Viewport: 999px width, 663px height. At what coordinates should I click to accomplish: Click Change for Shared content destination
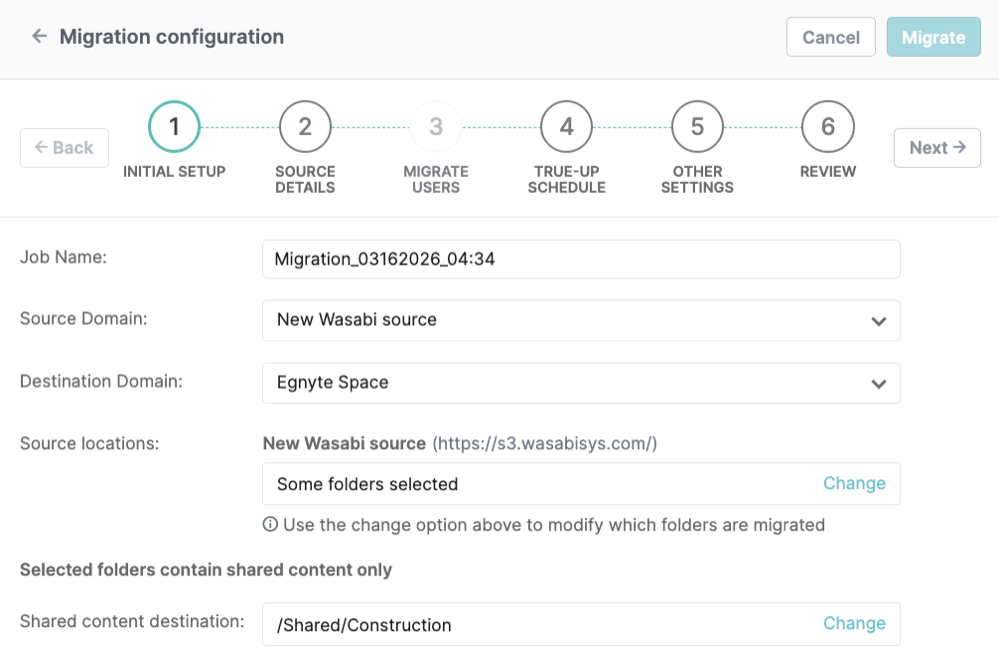854,623
